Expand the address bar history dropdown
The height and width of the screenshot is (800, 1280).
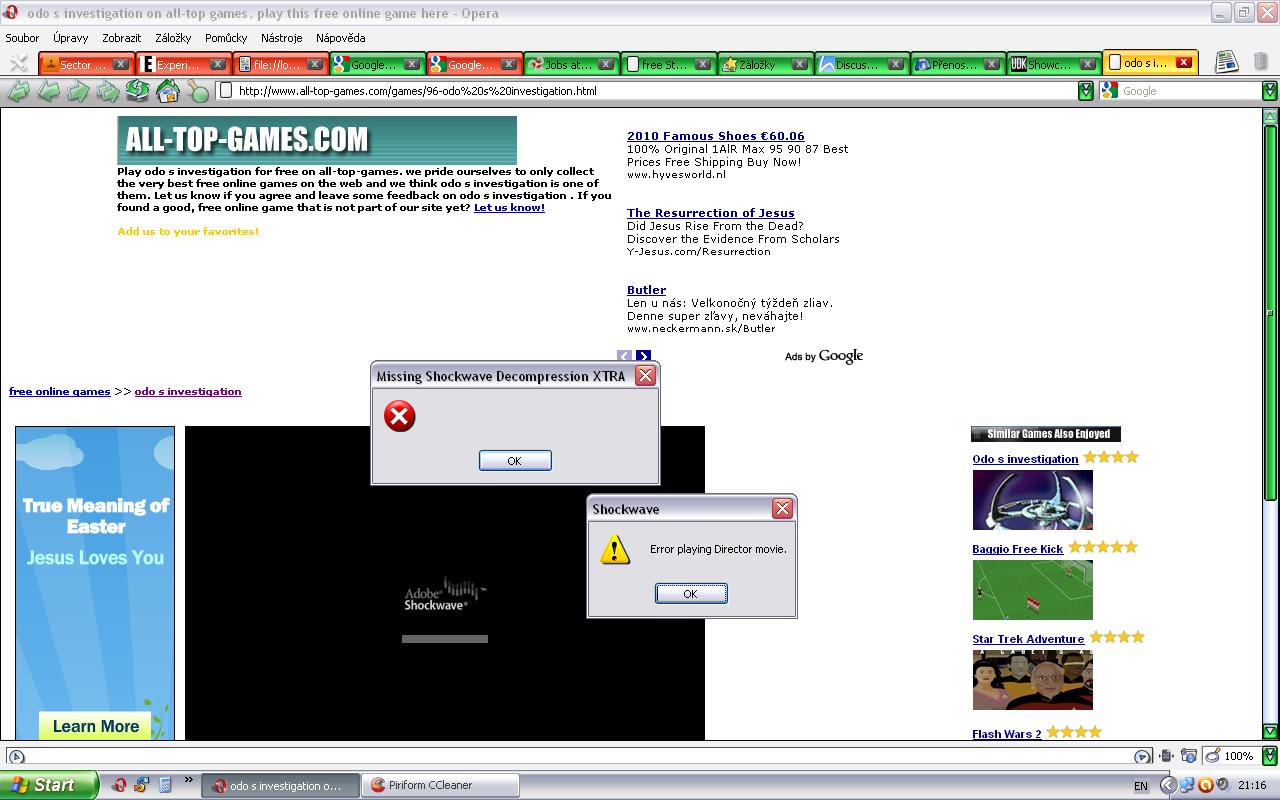[1085, 91]
